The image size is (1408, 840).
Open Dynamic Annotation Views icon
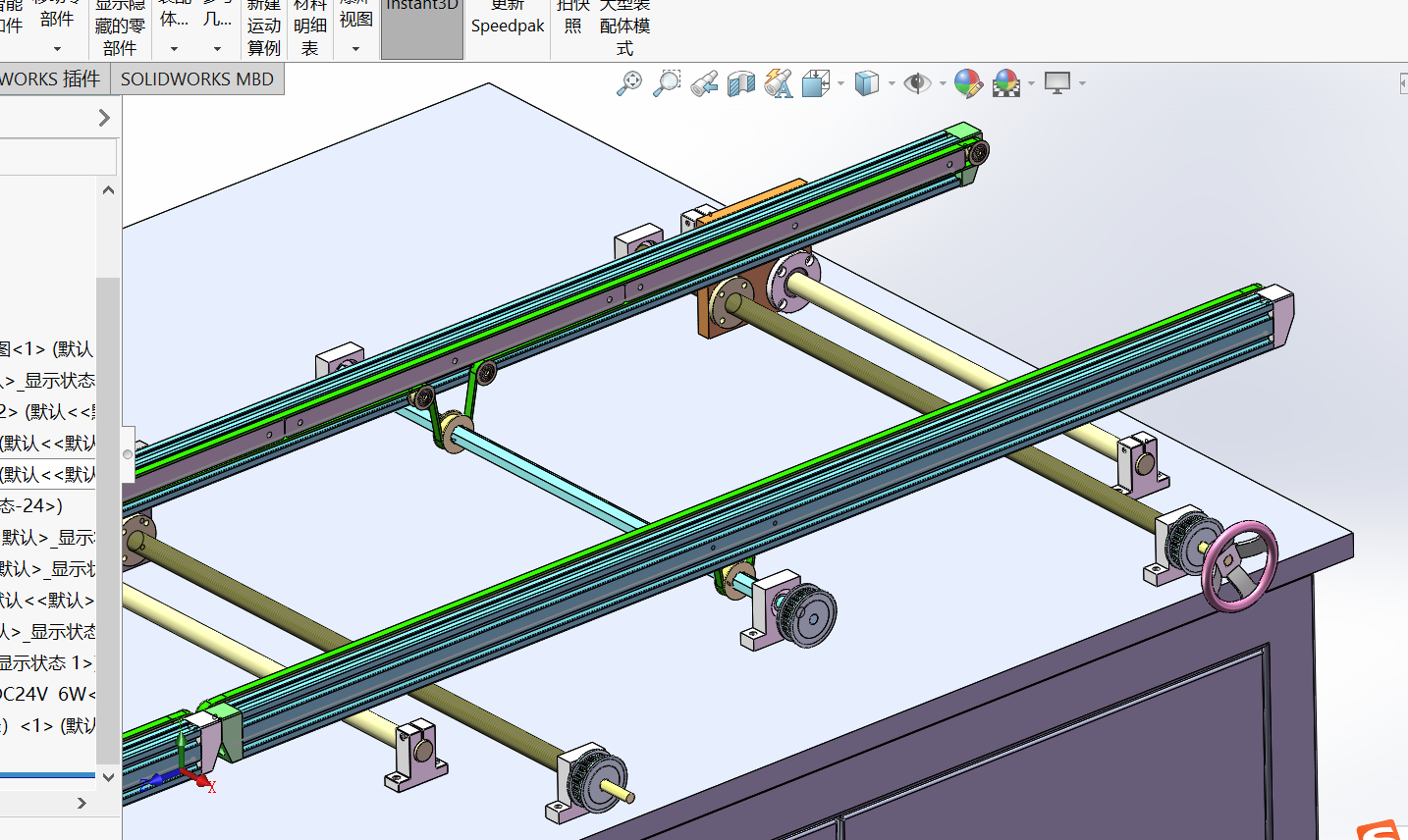coord(779,83)
